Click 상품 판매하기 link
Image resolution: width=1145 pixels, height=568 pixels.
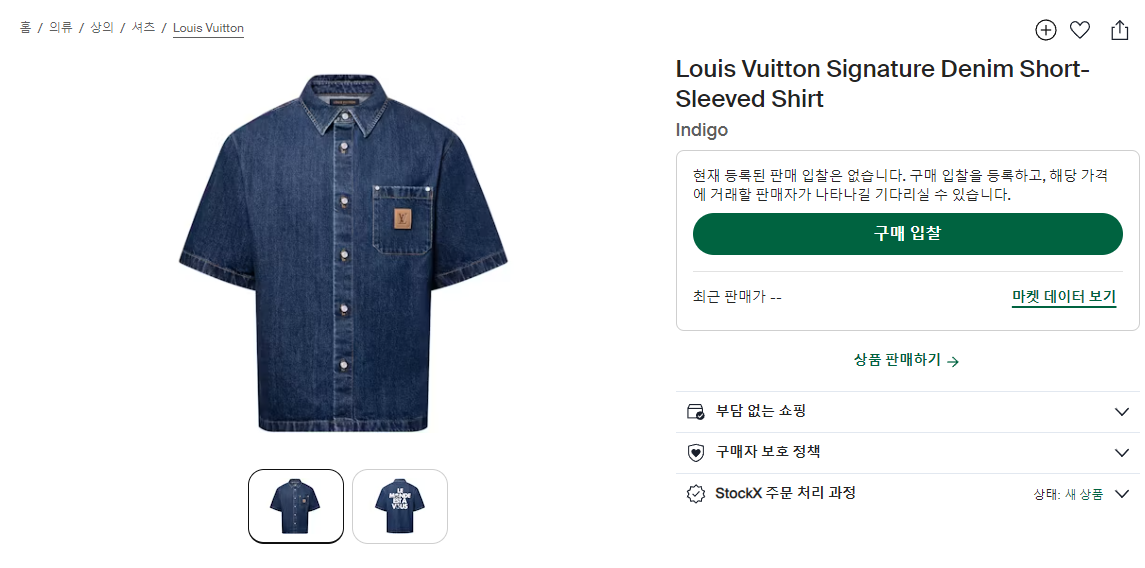[x=897, y=361]
